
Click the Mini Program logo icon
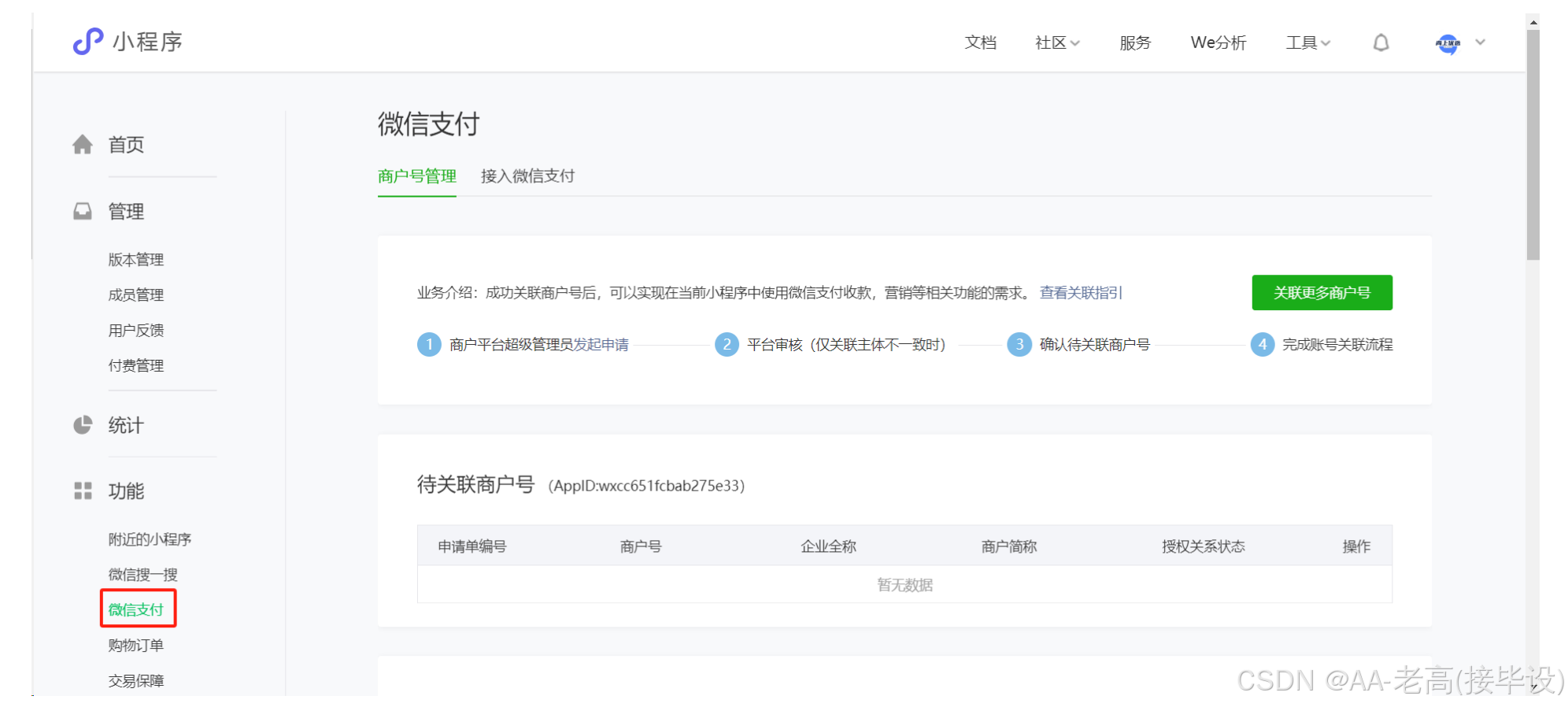coord(88,41)
